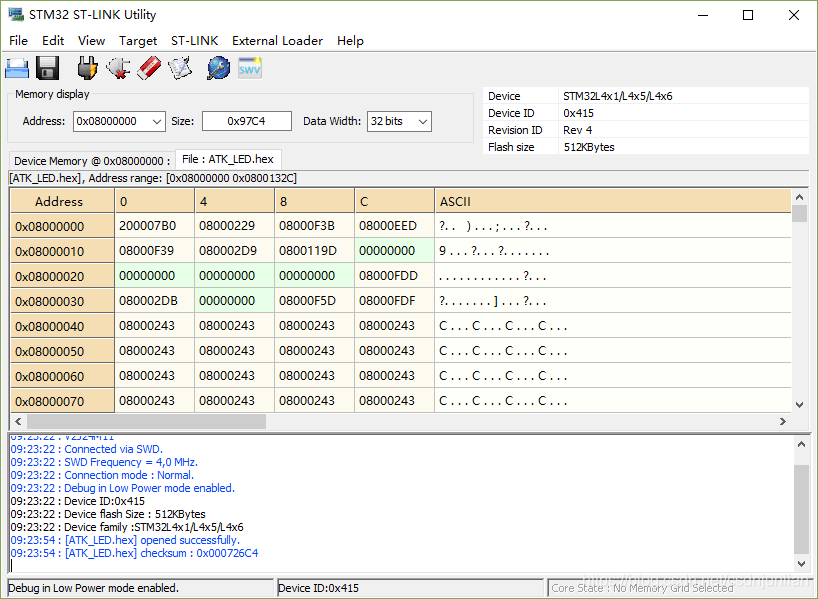Image resolution: width=818 pixels, height=599 pixels.
Task: Click the ST-LINK Utility title bar app icon
Action: pyautogui.click(x=16, y=15)
